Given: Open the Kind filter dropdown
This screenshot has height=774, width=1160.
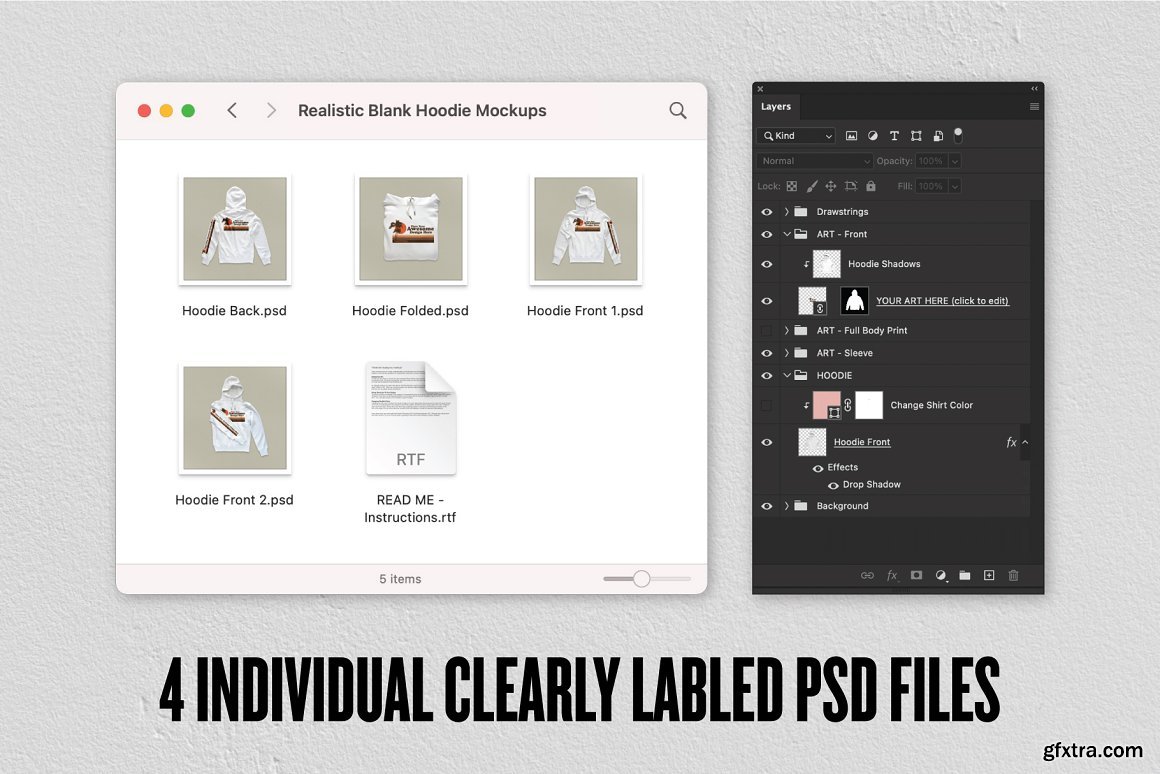Looking at the screenshot, I should click(x=796, y=136).
